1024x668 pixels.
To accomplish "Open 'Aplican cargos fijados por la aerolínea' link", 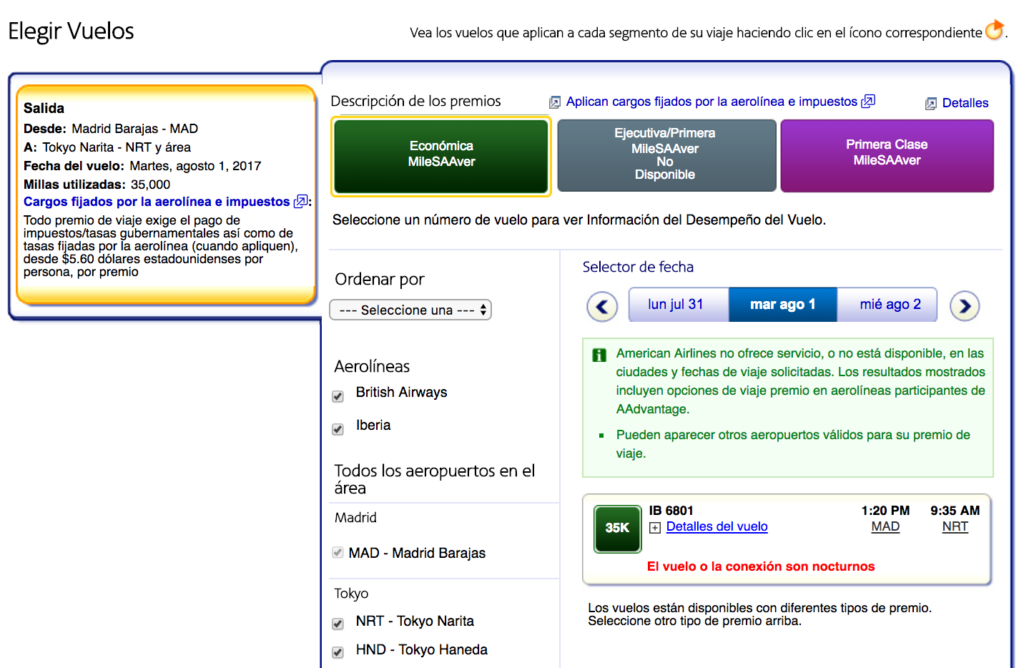I will [x=711, y=102].
